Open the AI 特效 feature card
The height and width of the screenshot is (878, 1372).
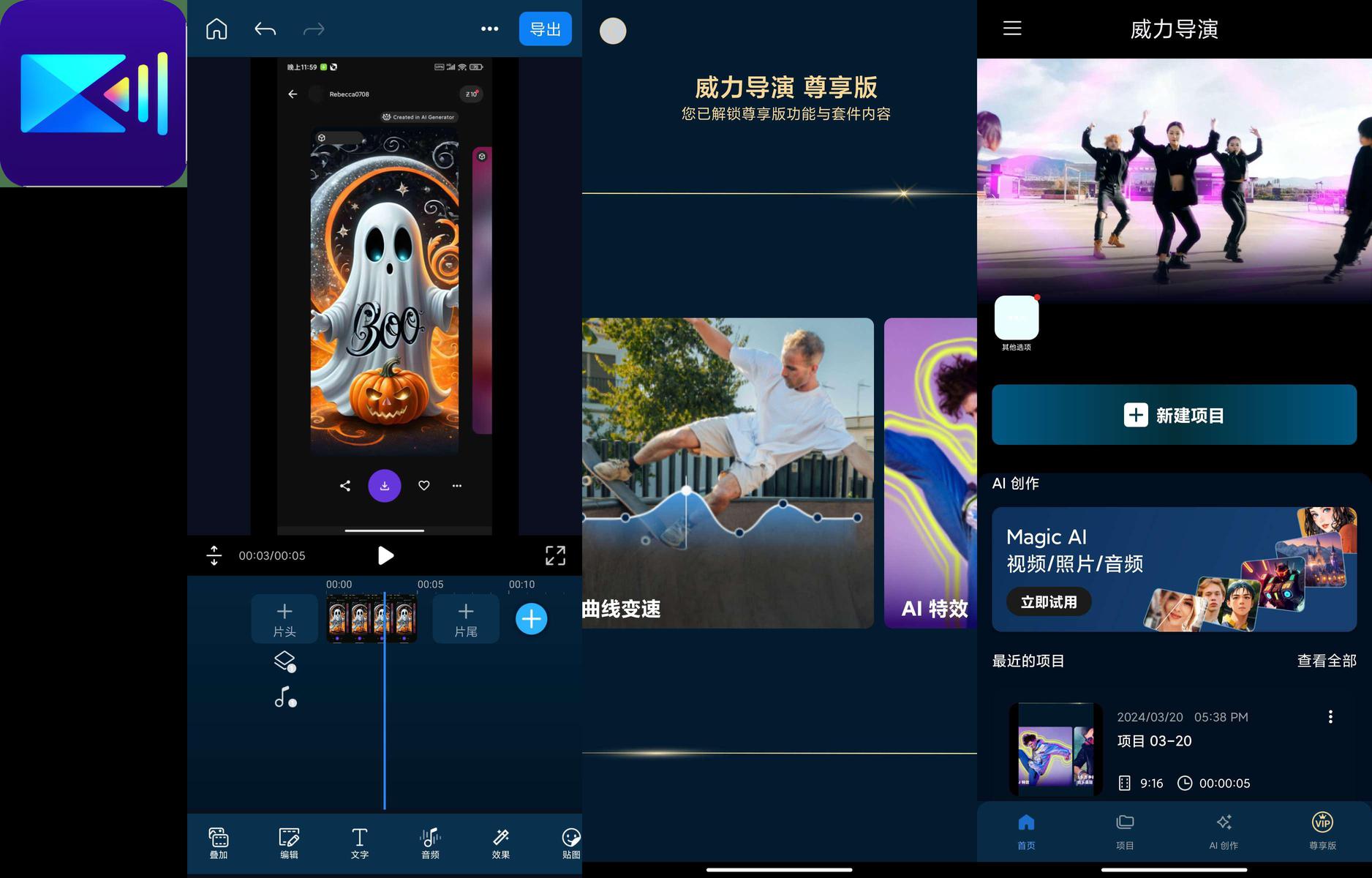930,473
